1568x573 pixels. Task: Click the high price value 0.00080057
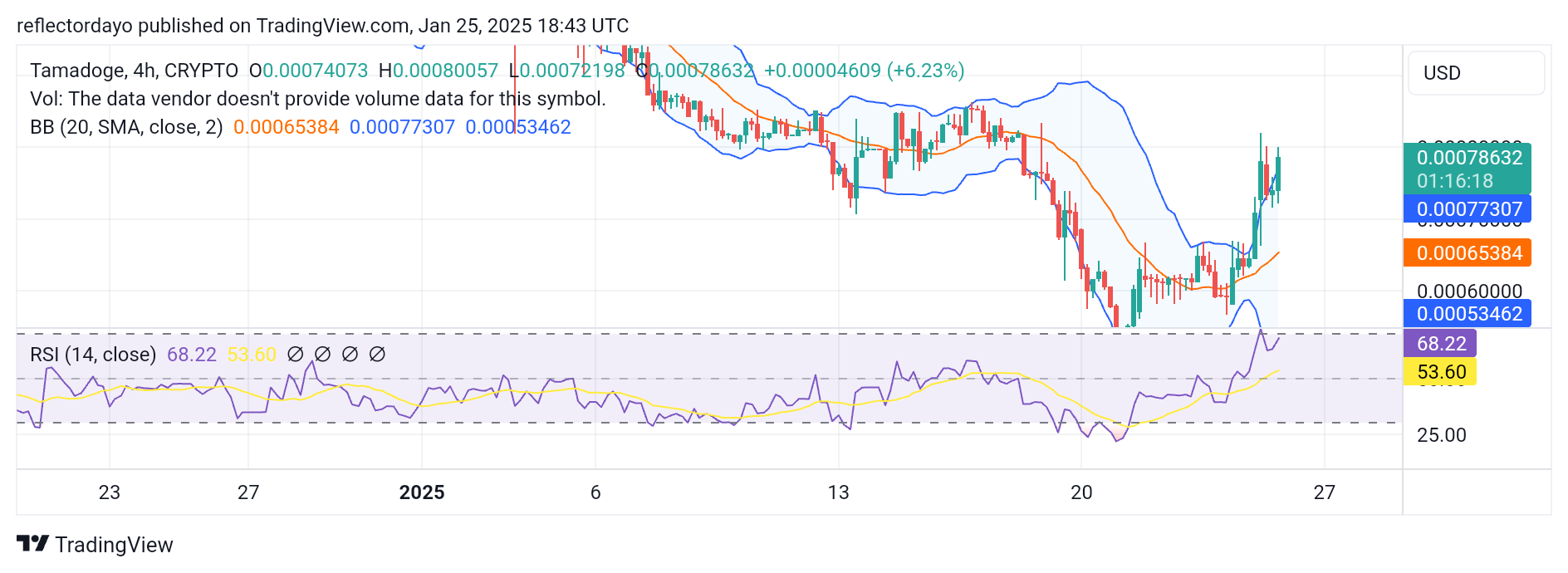(x=445, y=71)
